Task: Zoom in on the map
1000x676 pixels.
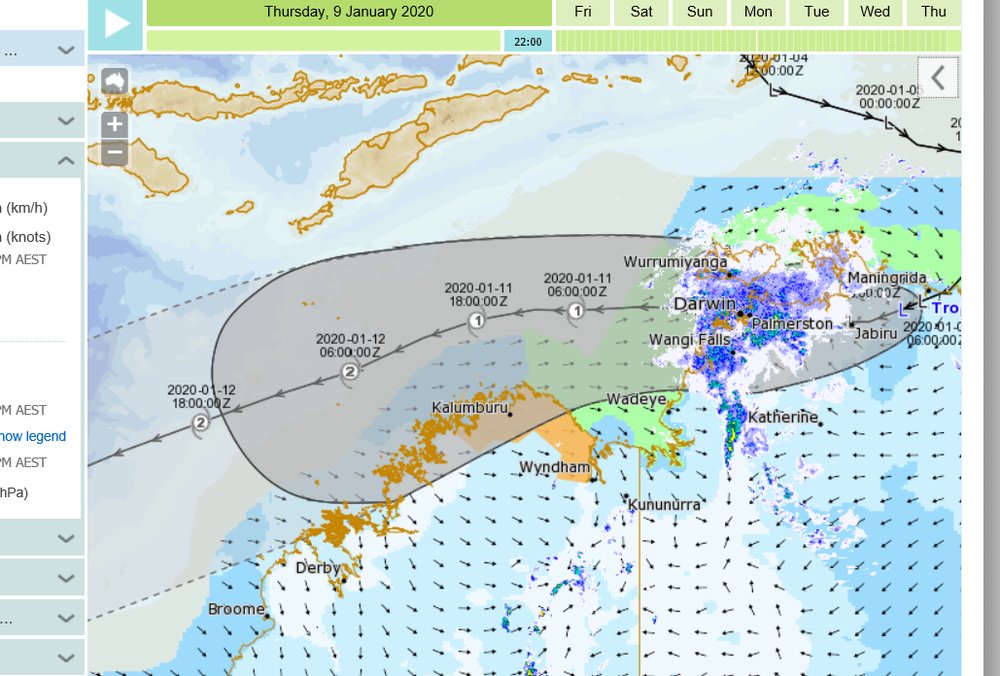Action: tap(115, 124)
